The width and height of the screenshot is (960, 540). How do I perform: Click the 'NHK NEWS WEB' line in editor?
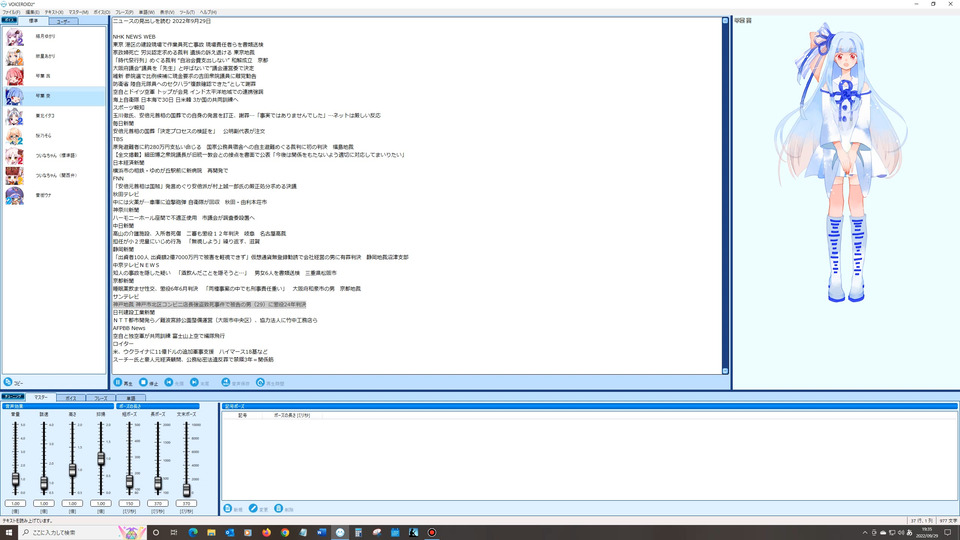[x=134, y=37]
